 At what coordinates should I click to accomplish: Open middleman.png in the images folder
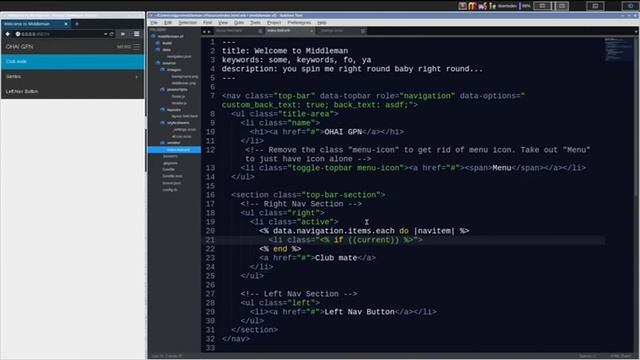pyautogui.click(x=184, y=83)
